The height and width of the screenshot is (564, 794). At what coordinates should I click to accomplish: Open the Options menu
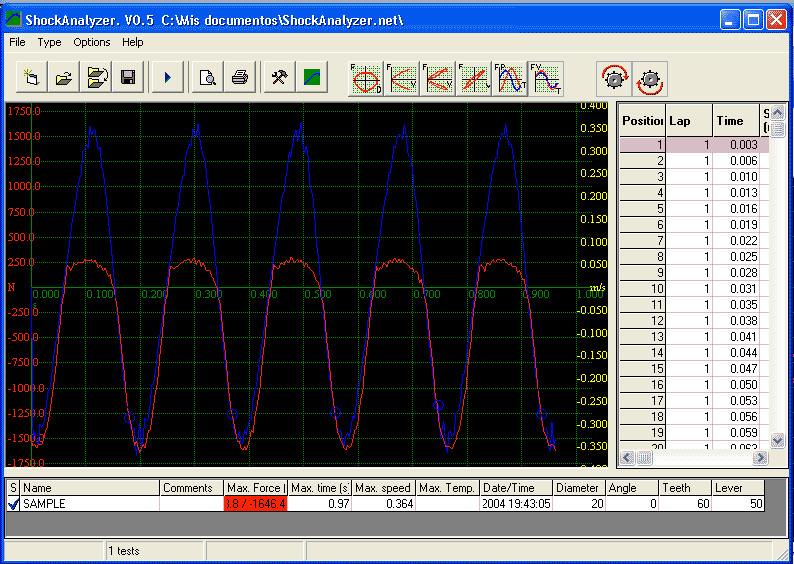[92, 42]
